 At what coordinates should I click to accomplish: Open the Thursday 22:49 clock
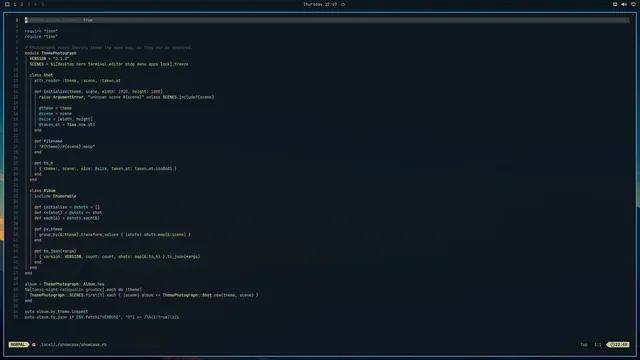tap(320, 4)
